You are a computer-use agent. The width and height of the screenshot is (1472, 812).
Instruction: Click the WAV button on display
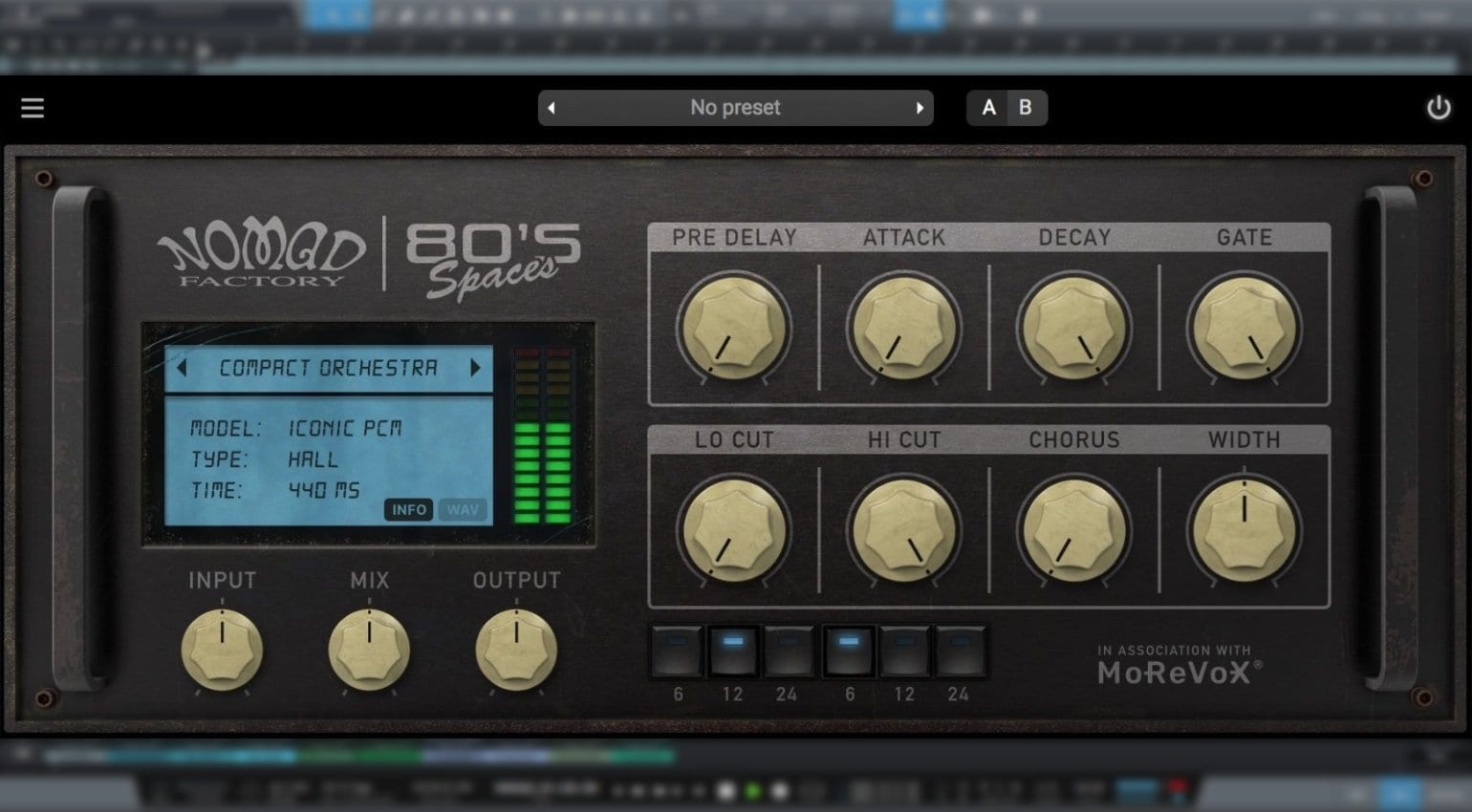(463, 509)
